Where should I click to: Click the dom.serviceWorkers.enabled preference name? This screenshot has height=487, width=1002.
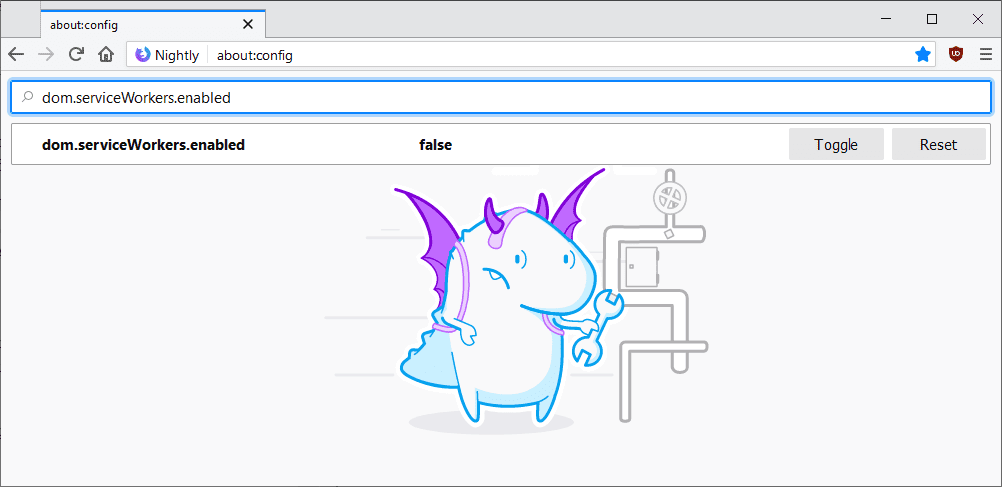(x=143, y=145)
